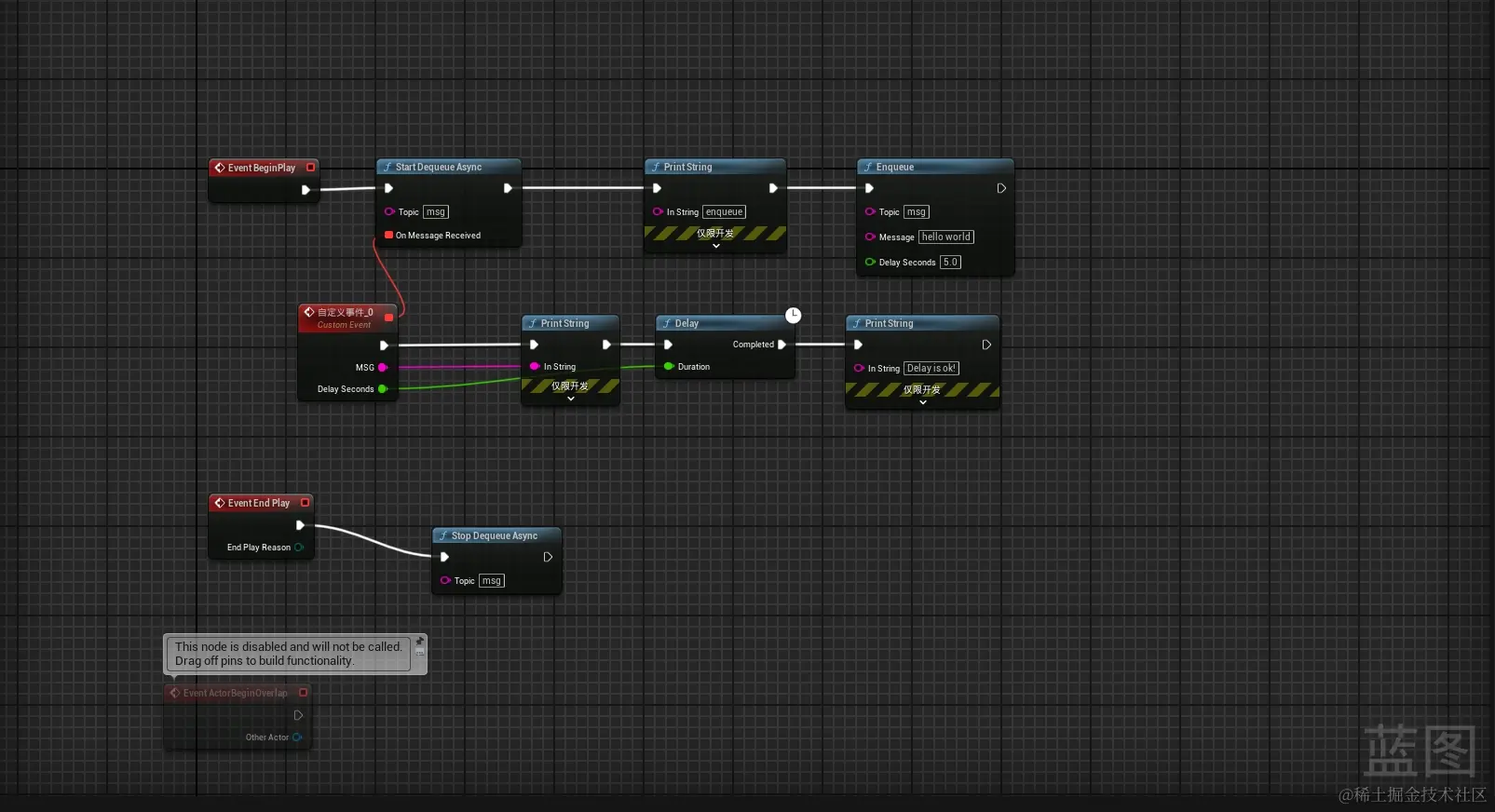Click Stop Dequeue Async output exec pin

548,557
